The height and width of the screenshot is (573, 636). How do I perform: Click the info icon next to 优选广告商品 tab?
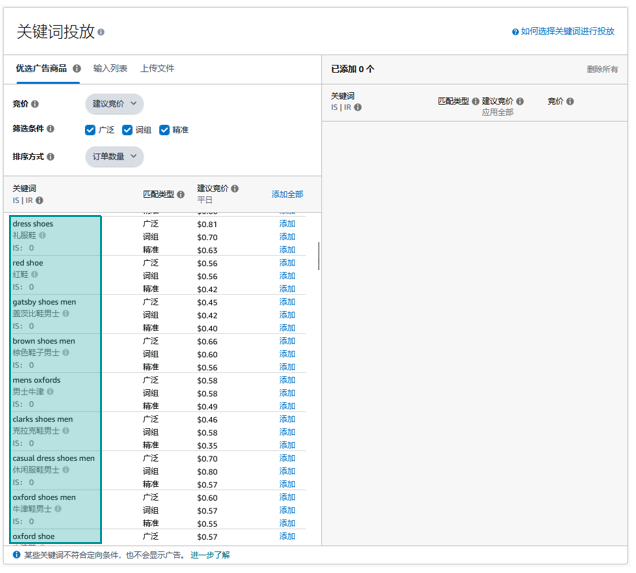[x=77, y=69]
